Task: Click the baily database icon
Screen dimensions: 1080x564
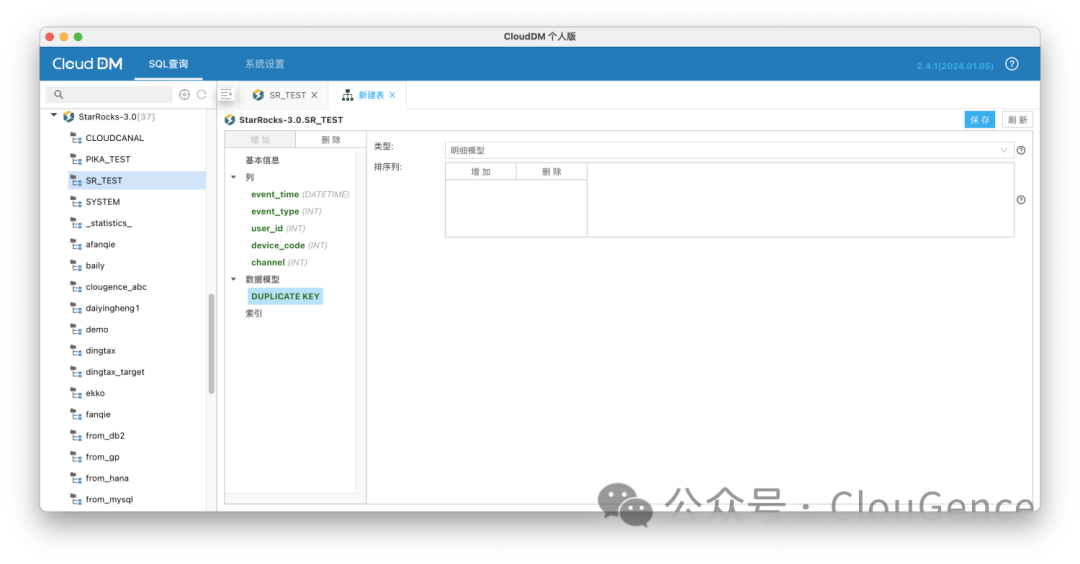Action: pos(76,266)
